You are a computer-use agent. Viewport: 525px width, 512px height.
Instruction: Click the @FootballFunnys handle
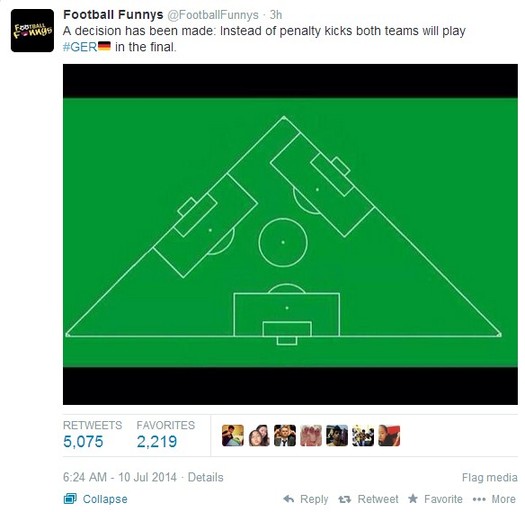tap(213, 15)
